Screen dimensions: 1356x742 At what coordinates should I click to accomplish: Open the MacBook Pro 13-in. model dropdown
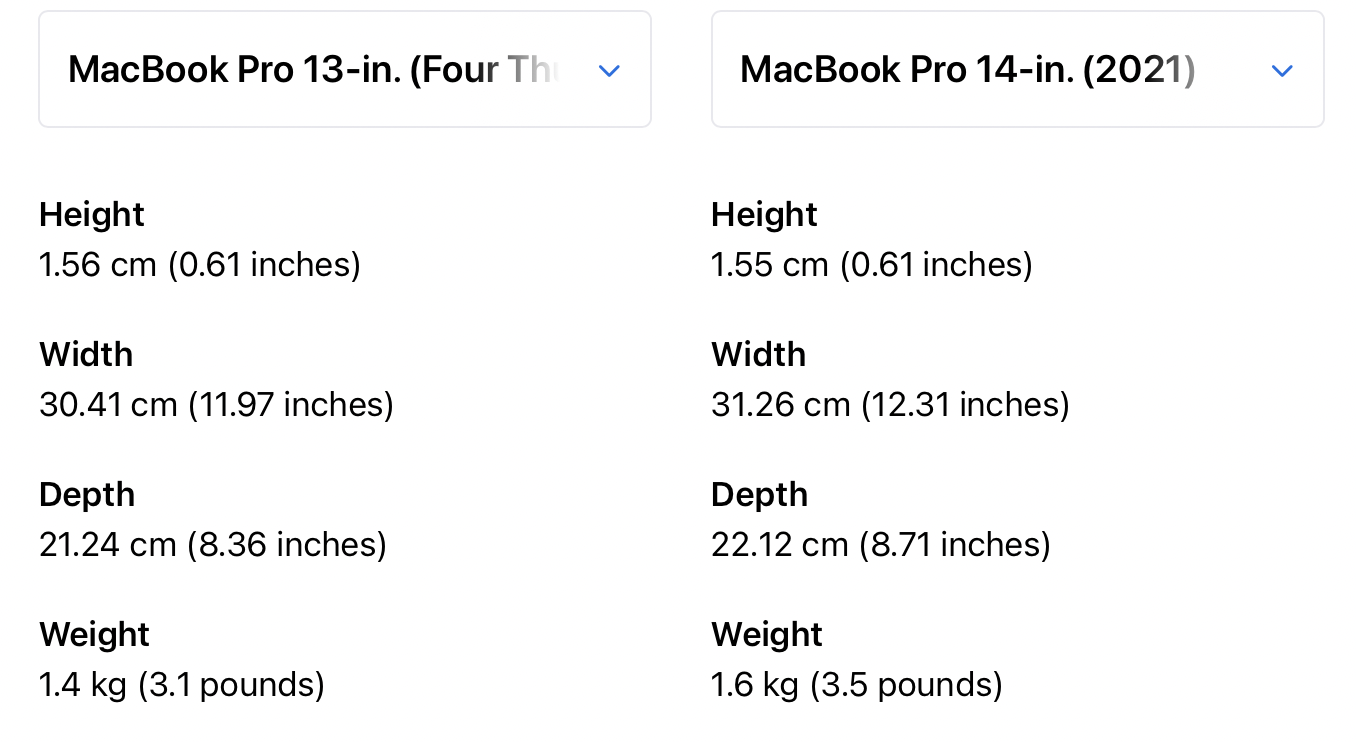point(345,69)
